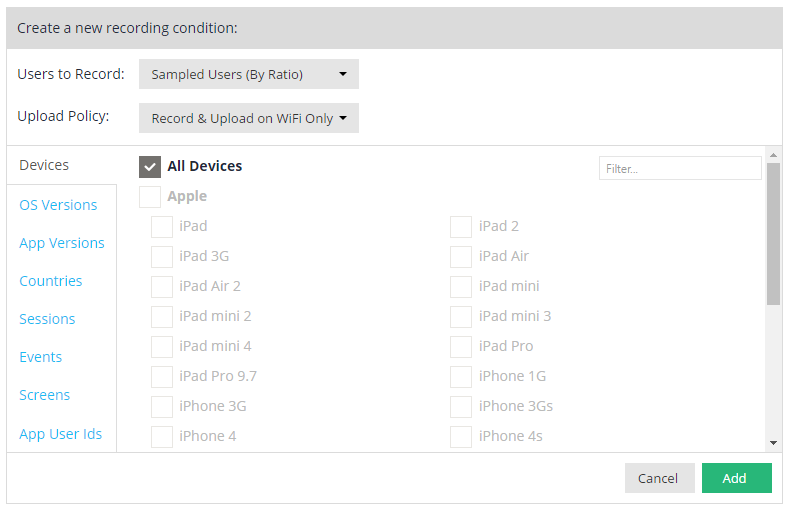Click the device list scrollbar thumb
Screen dimensions: 790x510
(x=773, y=233)
